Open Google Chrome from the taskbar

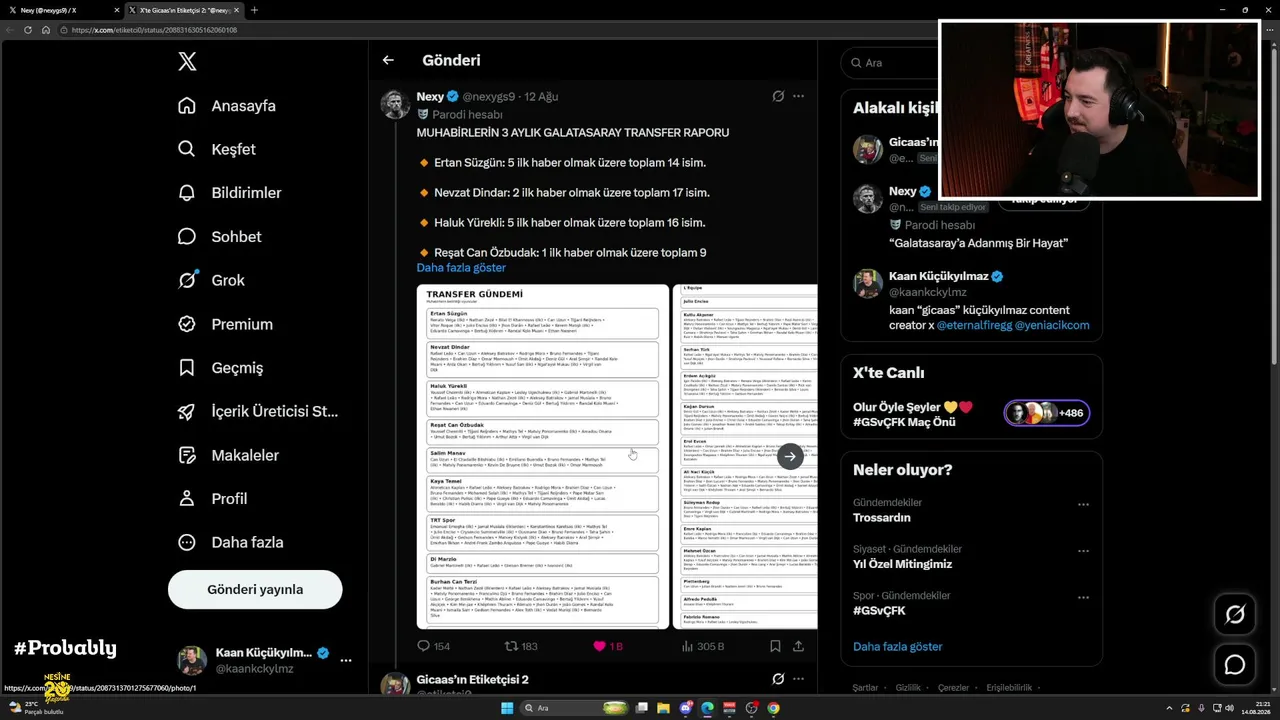pyautogui.click(x=773, y=708)
